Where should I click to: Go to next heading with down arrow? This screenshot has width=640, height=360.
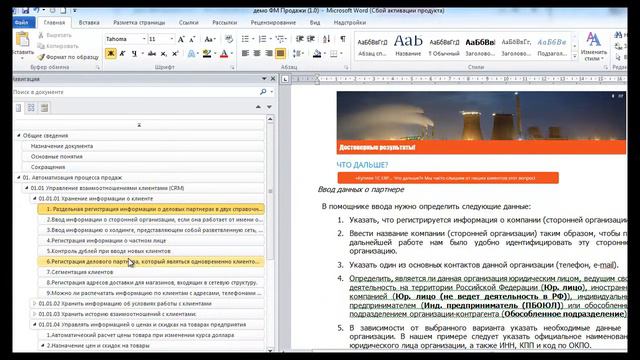tap(269, 107)
